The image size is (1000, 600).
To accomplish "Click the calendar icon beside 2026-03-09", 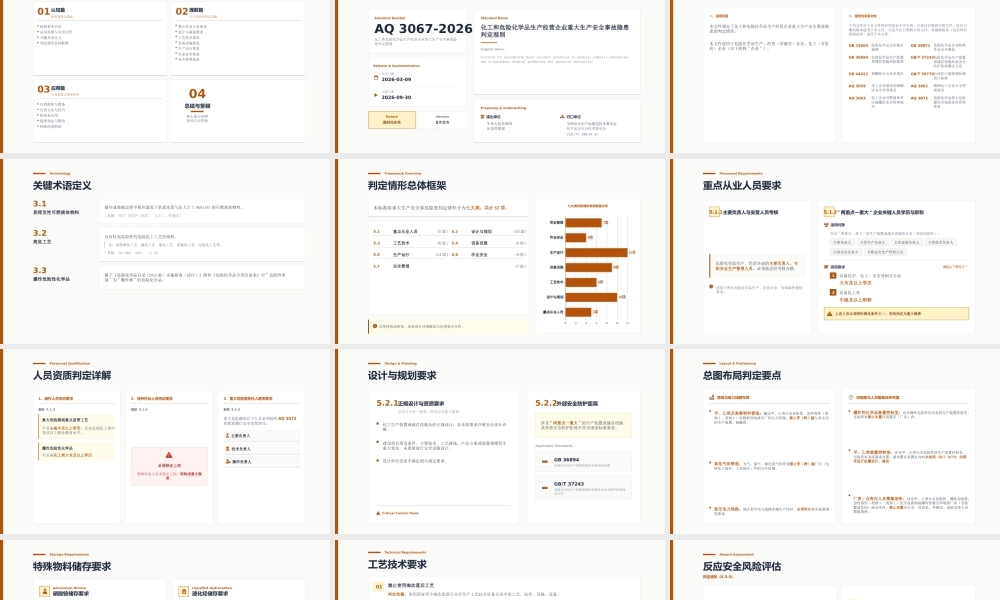I will [376, 78].
